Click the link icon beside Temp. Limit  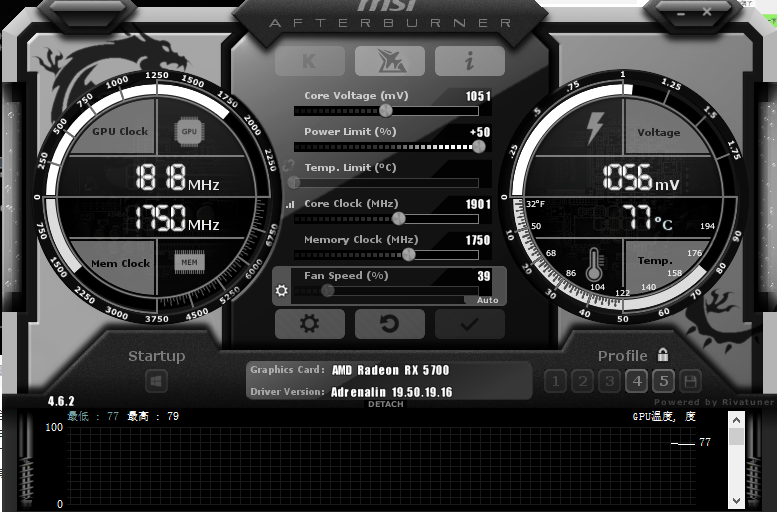tap(289, 166)
